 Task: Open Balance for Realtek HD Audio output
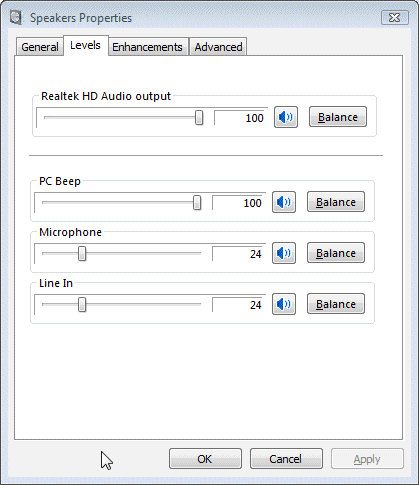pos(338,117)
